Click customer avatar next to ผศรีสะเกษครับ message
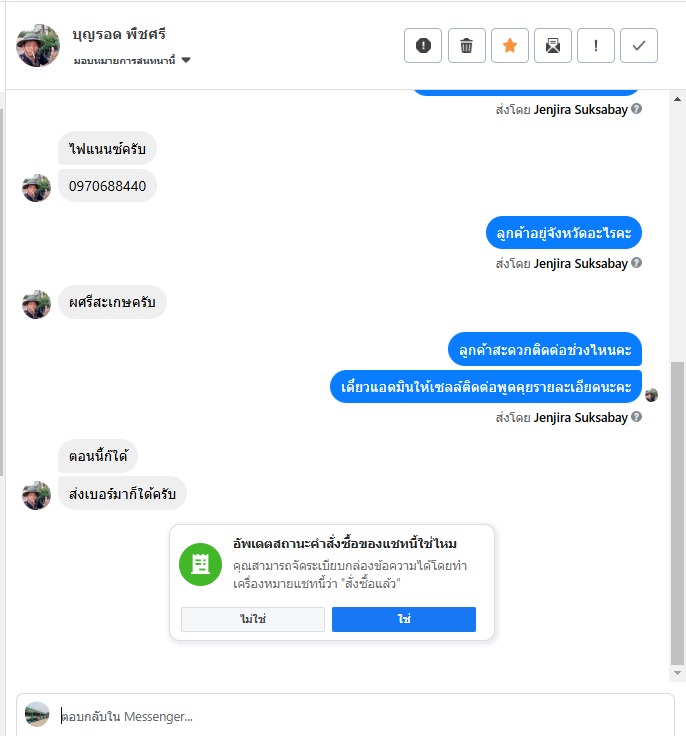Viewport: 686px width, 736px height. click(37, 304)
